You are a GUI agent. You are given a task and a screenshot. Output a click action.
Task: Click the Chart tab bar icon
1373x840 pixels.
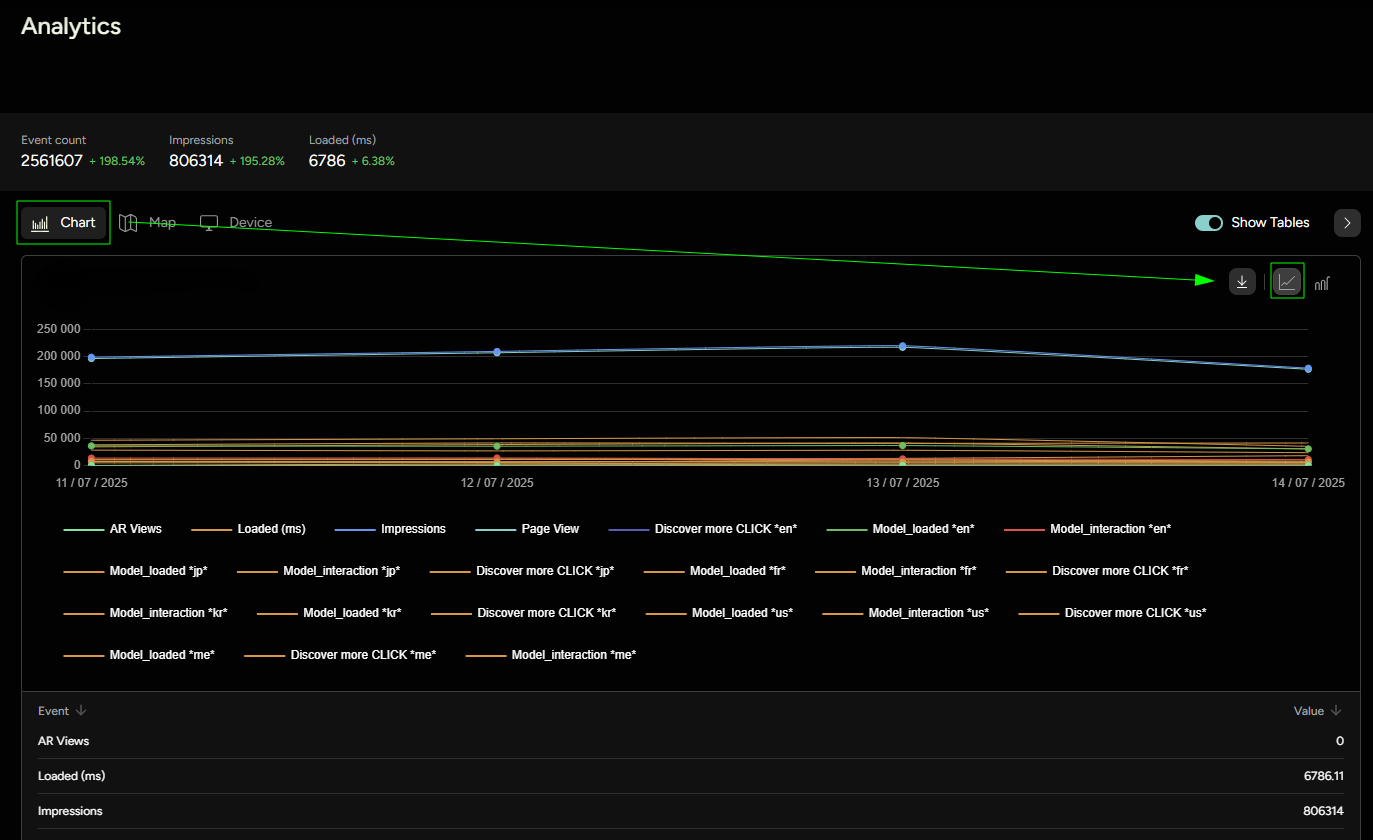click(x=40, y=223)
